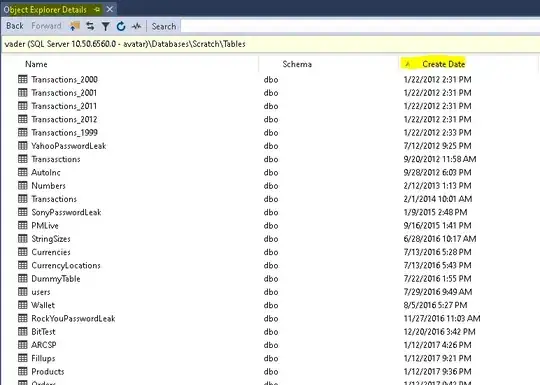
Task: Click inside the Search input box
Action: (x=360, y=26)
